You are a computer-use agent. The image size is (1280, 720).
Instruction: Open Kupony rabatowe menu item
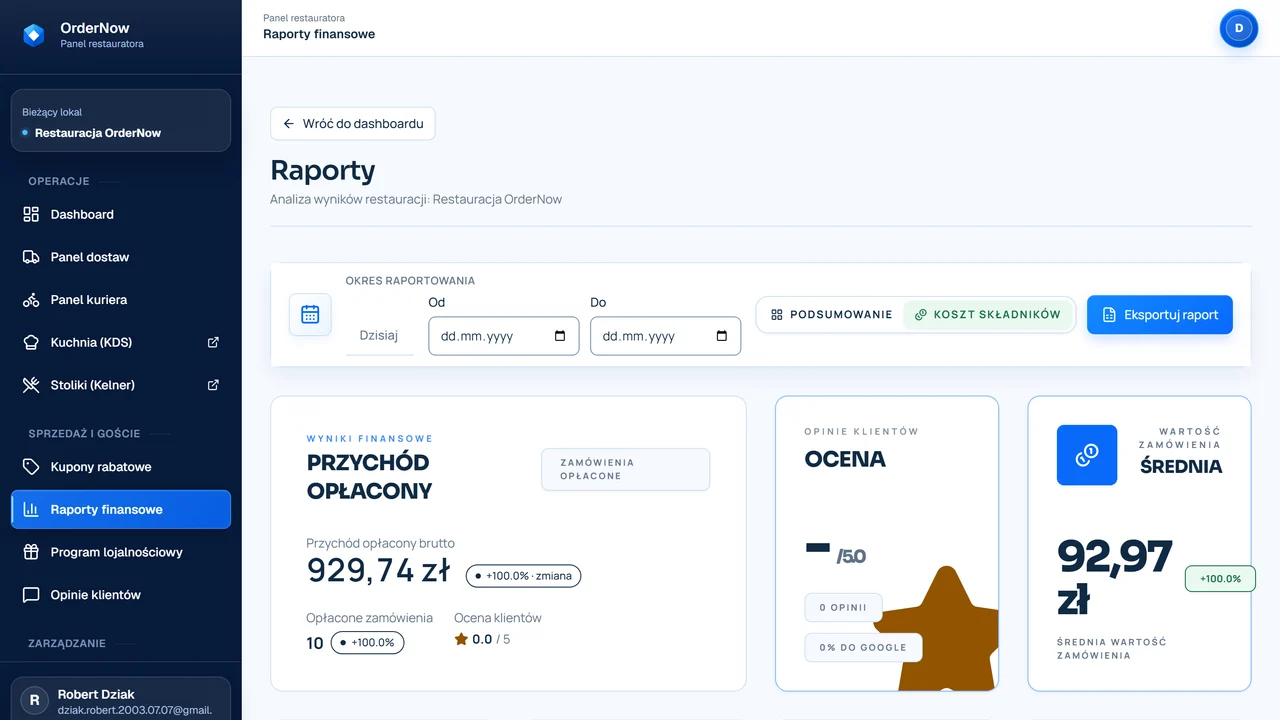121,467
